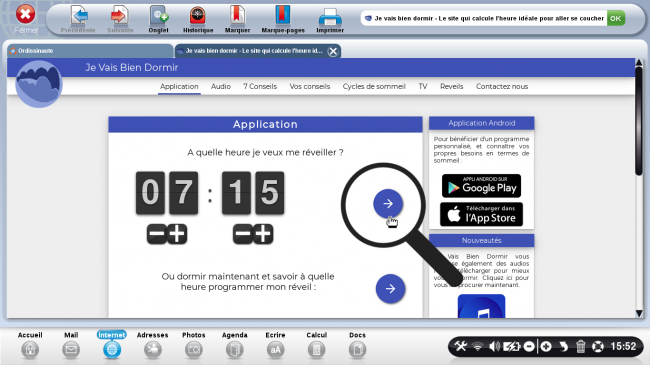Zoom in with the plus circle icon
The width and height of the screenshot is (650, 365).
tap(546, 346)
